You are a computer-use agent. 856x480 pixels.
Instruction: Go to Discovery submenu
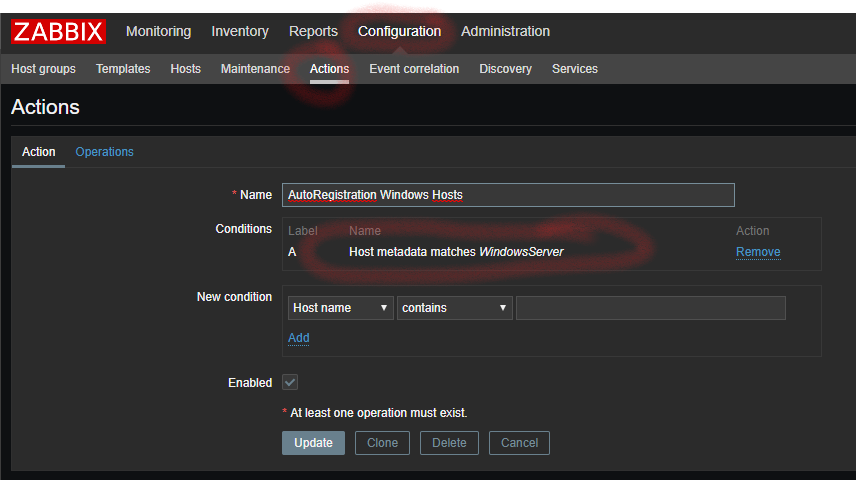tap(505, 69)
